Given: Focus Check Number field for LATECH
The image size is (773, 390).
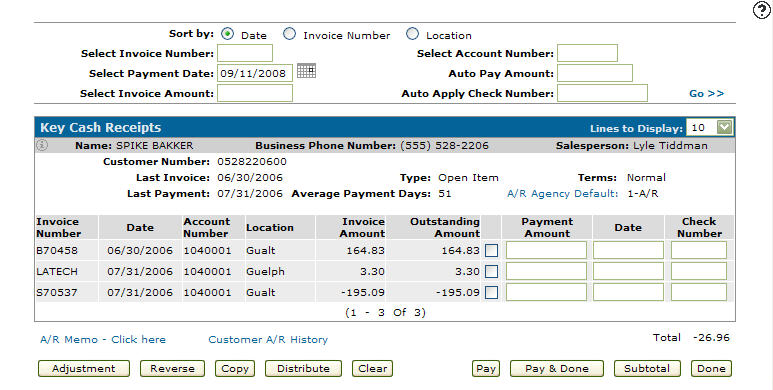Looking at the screenshot, I should coord(699,271).
